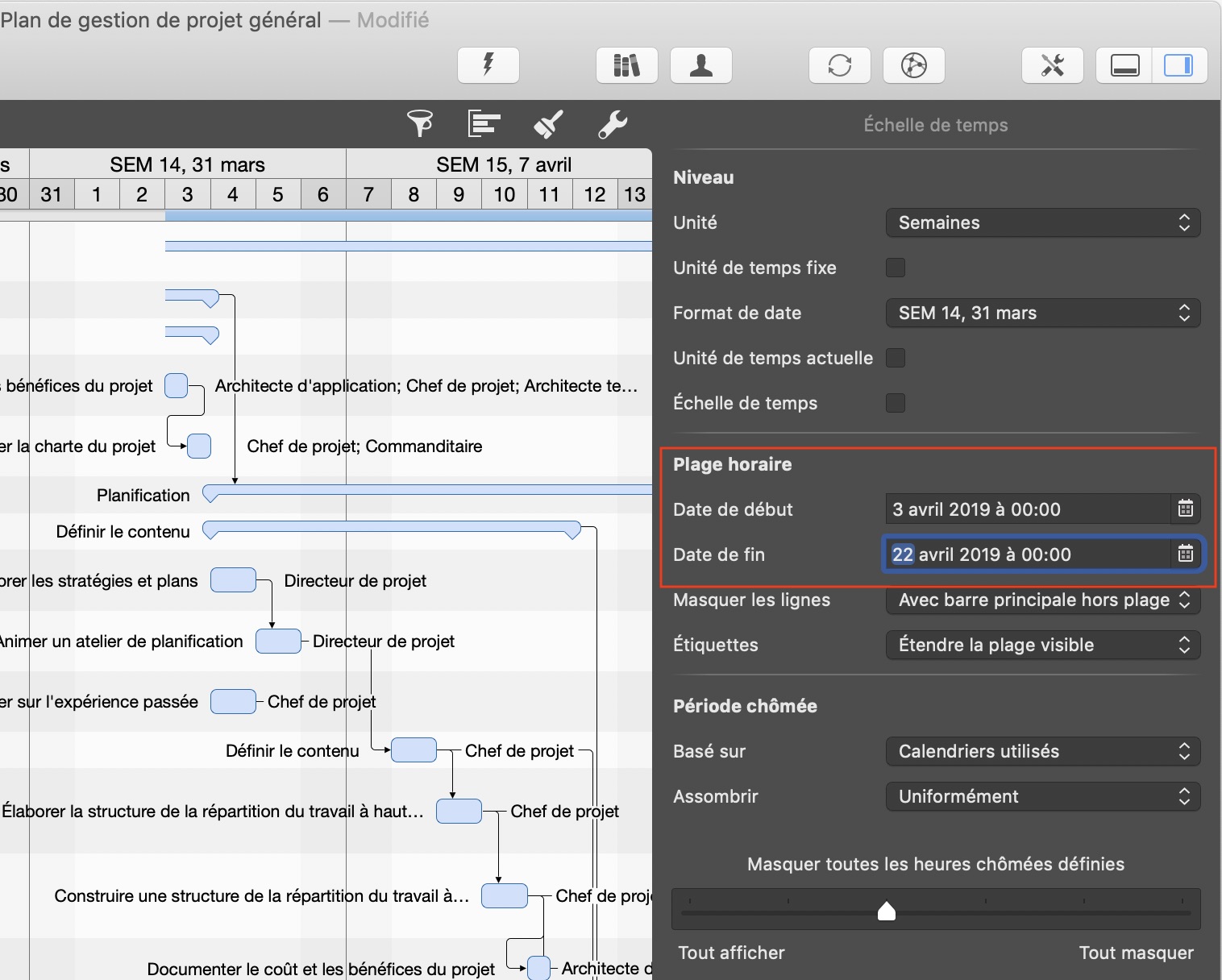This screenshot has height=980, width=1222.
Task: Open calendar picker for Date de début
Action: click(1185, 509)
